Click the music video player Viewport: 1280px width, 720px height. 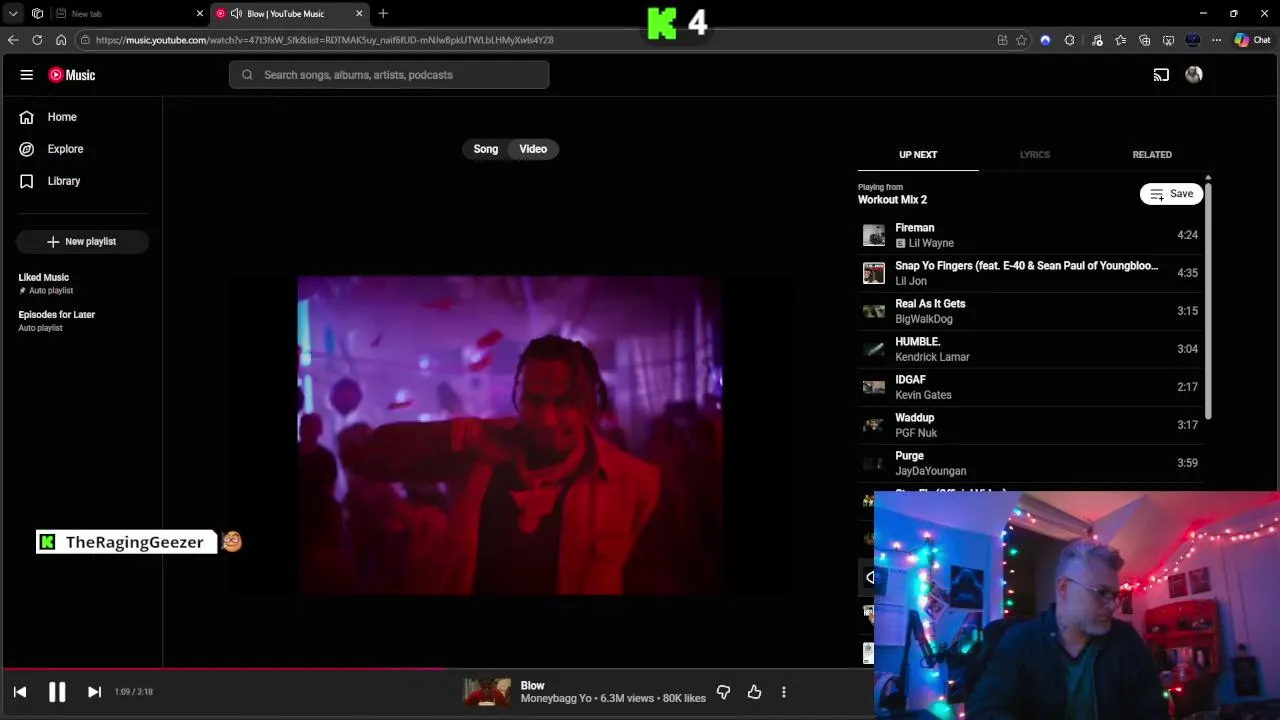[x=510, y=436]
